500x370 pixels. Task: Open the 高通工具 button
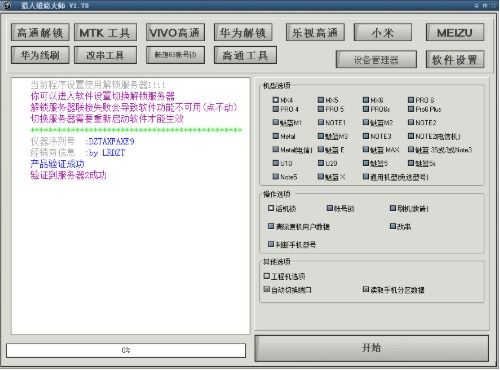(x=245, y=55)
